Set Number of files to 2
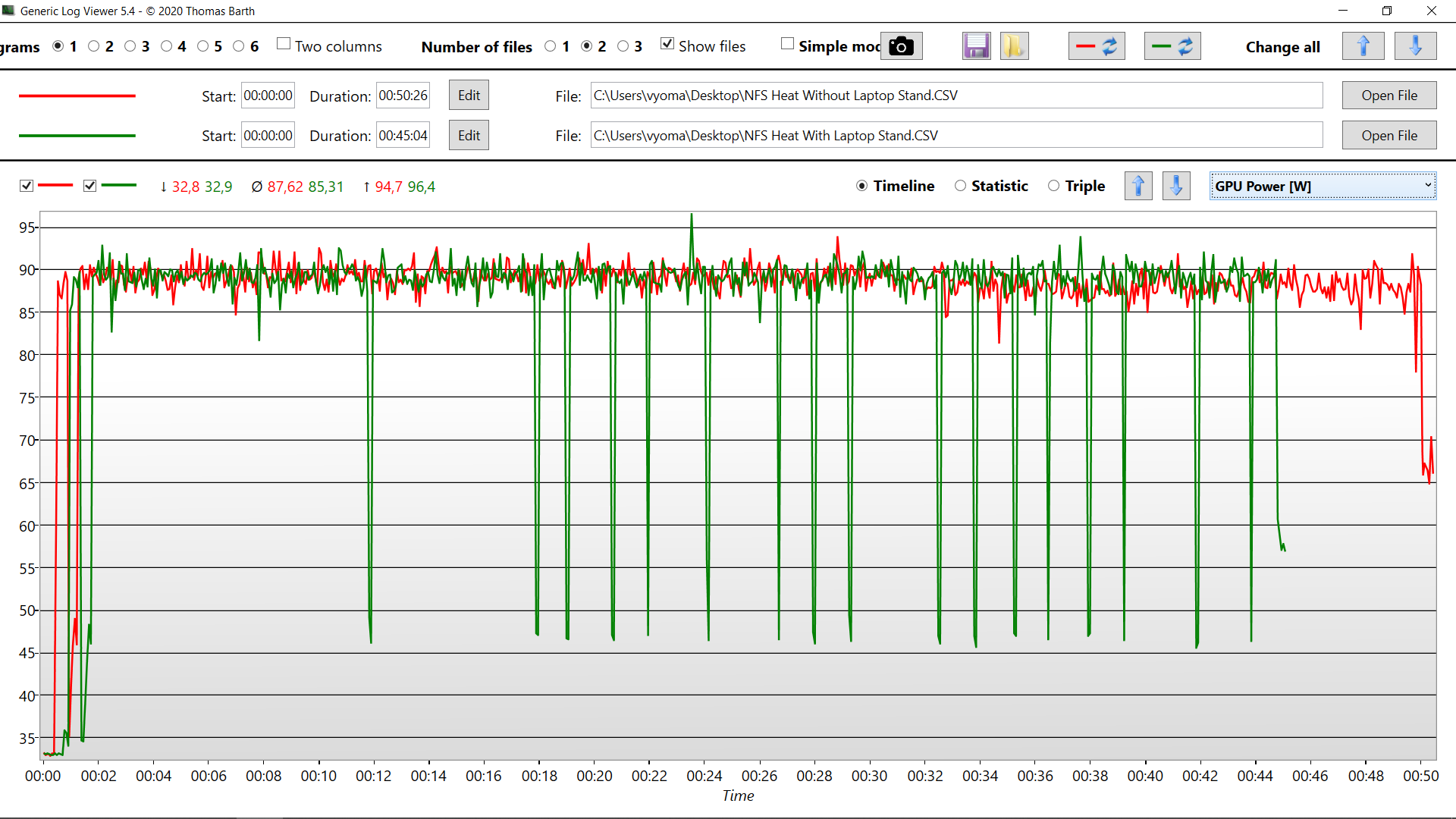1456x819 pixels. pos(587,46)
